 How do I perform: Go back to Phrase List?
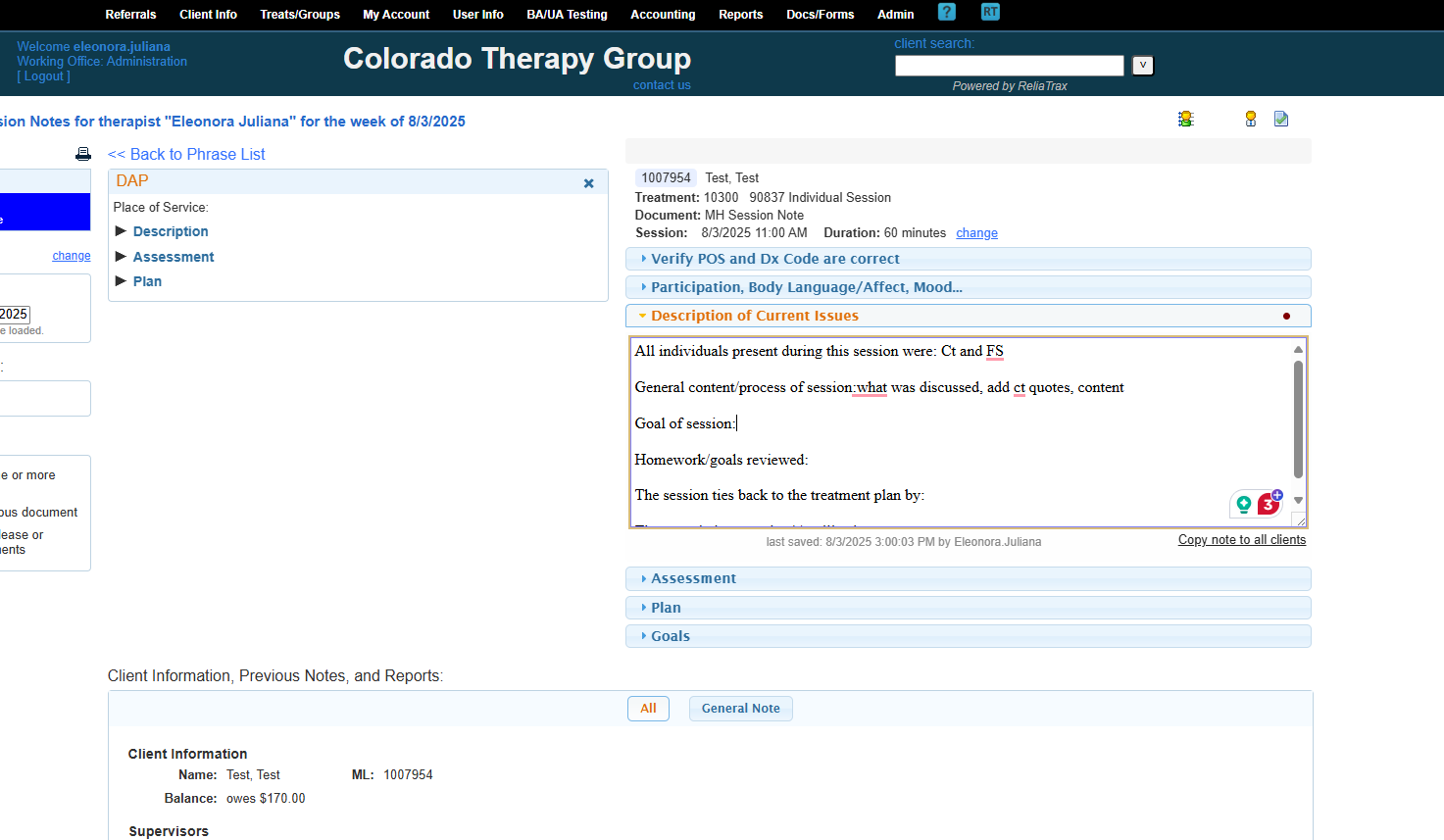coord(186,154)
